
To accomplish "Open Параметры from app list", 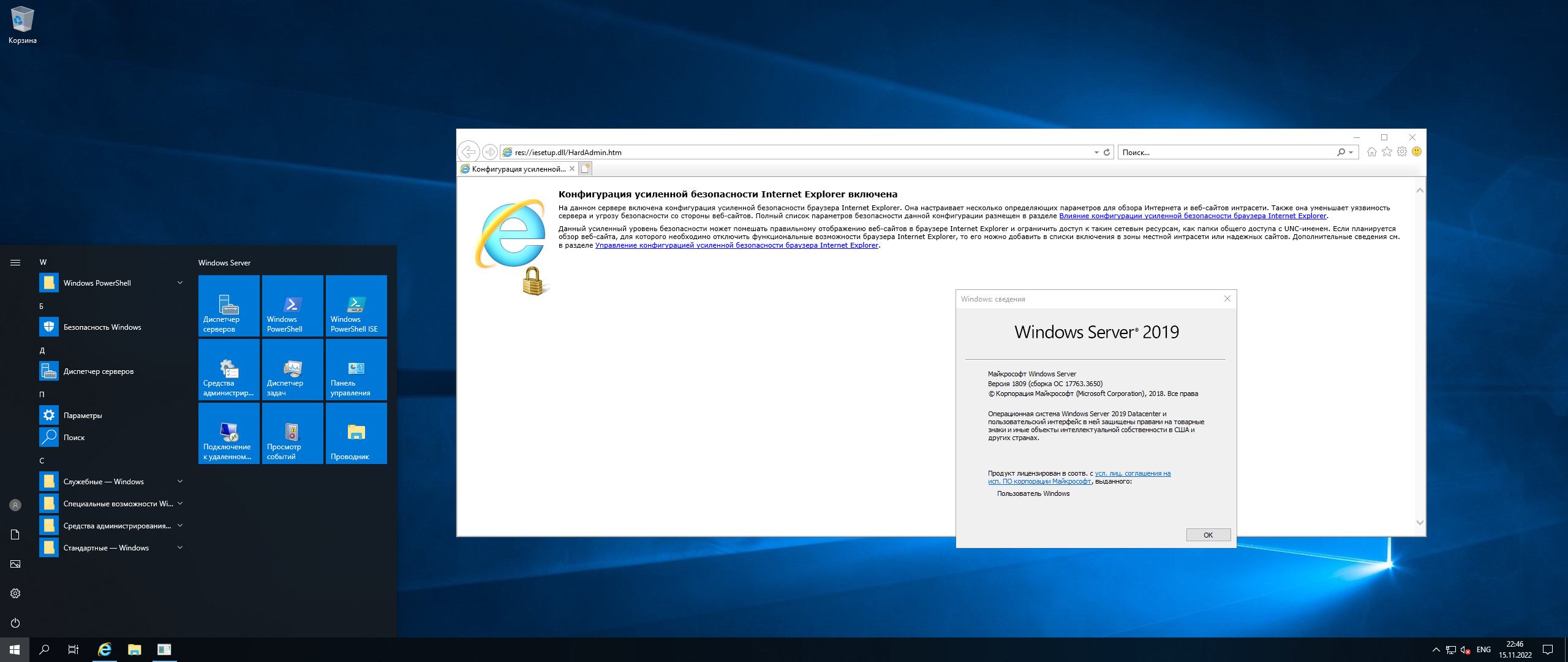I will (83, 416).
